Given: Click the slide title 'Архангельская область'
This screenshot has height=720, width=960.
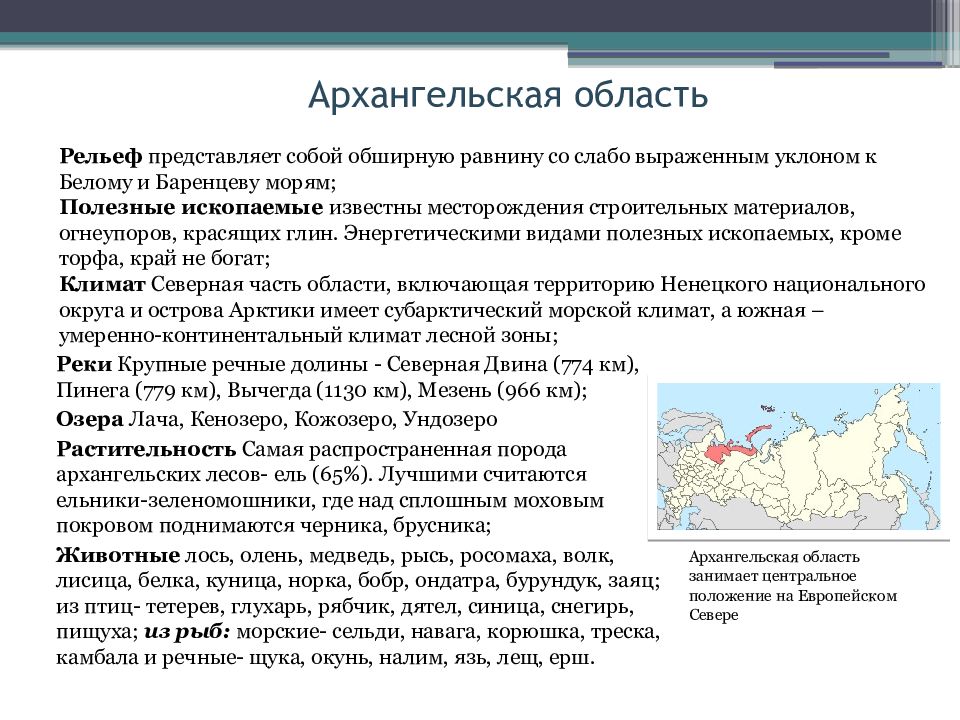Looking at the screenshot, I should (x=508, y=96).
